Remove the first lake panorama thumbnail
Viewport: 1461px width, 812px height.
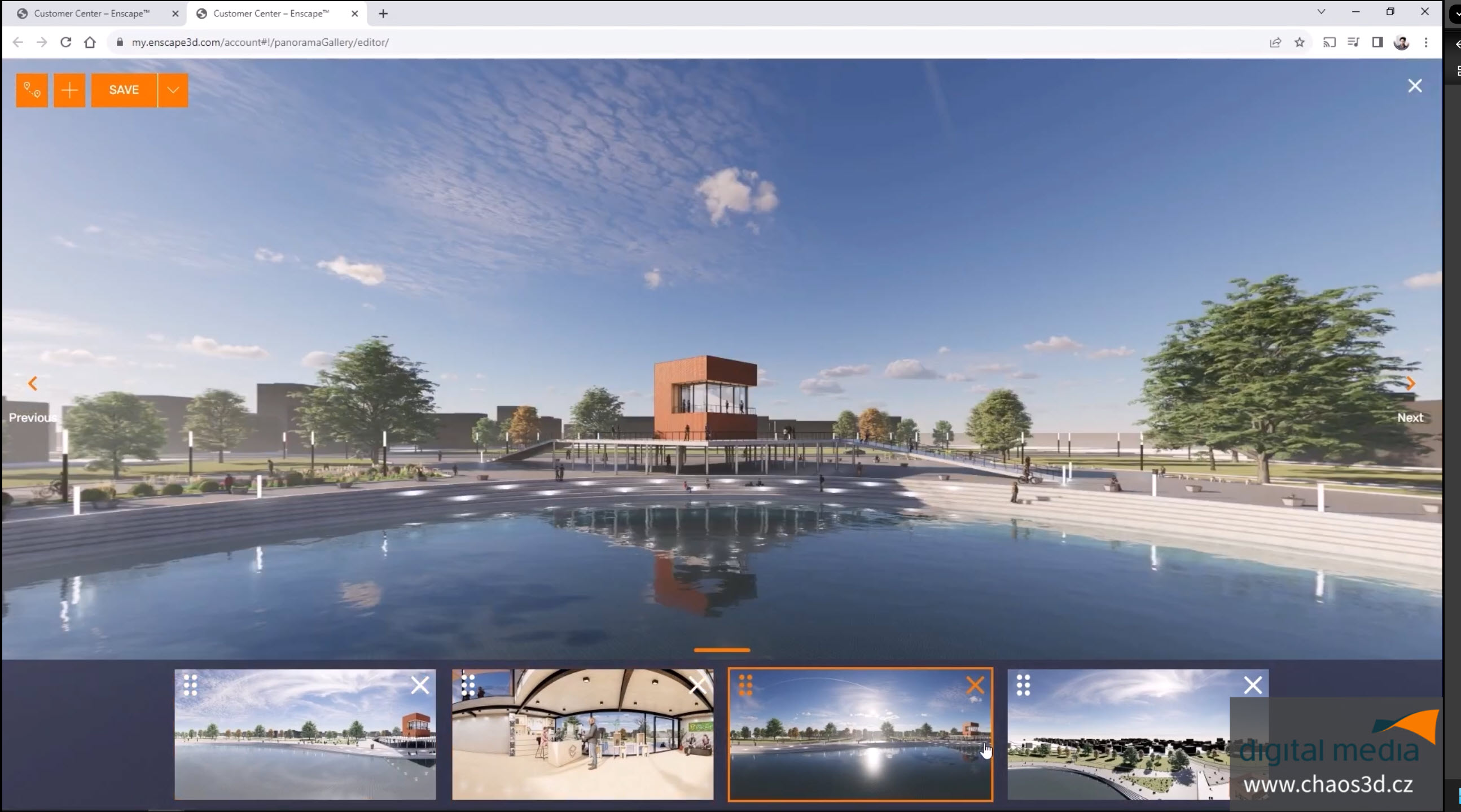(420, 686)
